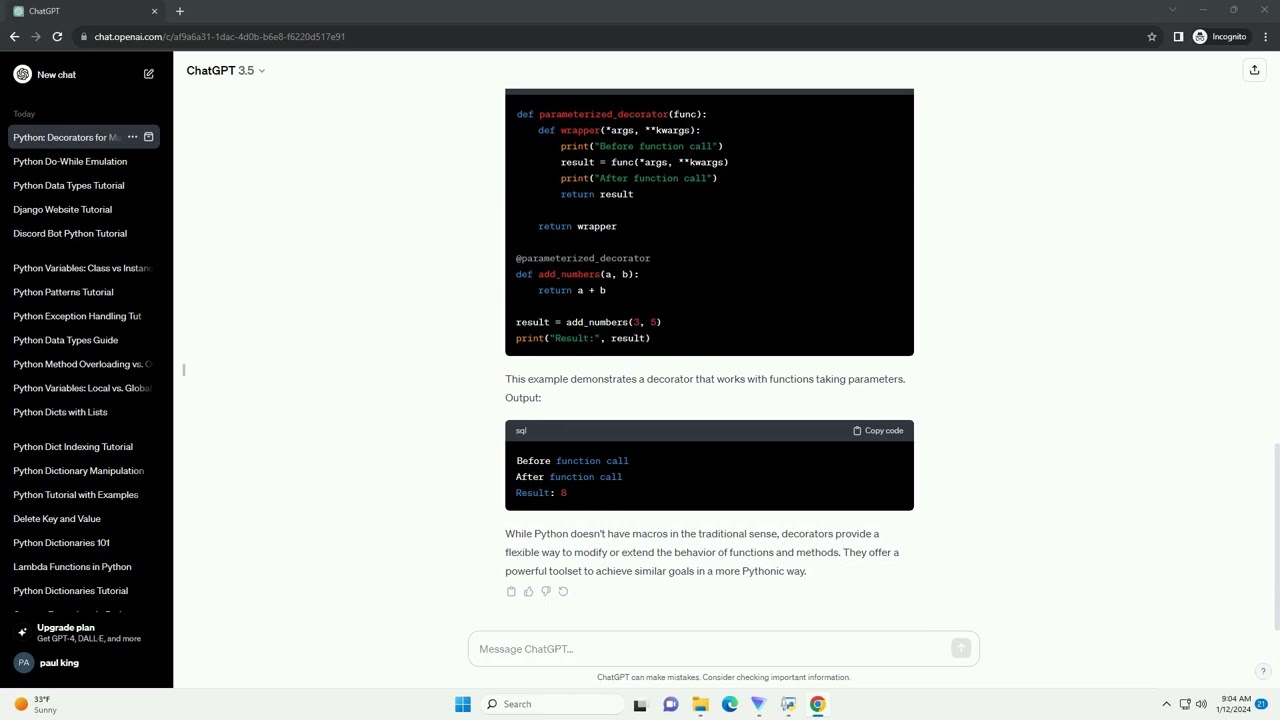Copy the response with clipboard icon
Image resolution: width=1280 pixels, height=720 pixels.
coord(511,591)
